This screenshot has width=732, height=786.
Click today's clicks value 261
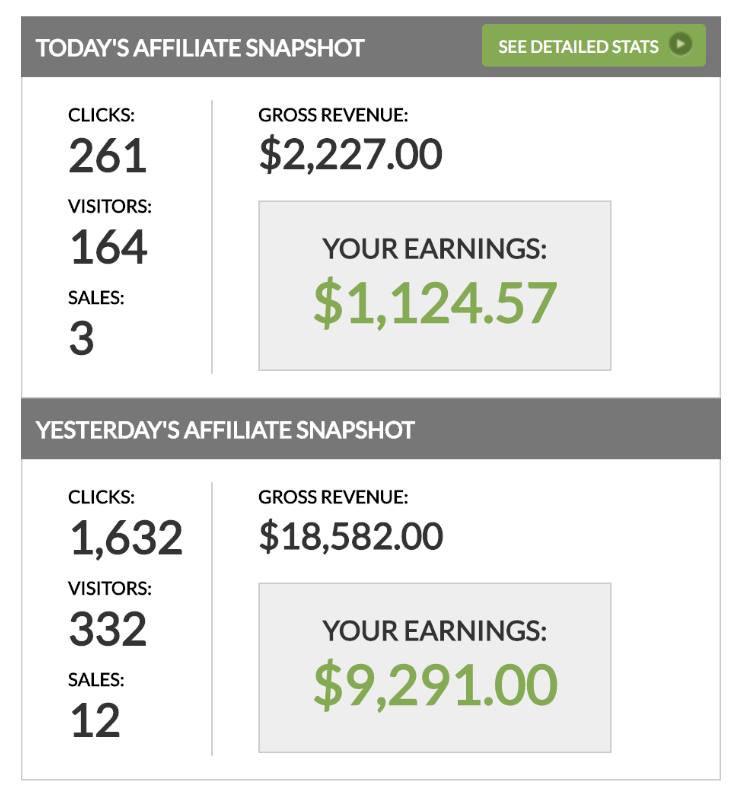(108, 156)
